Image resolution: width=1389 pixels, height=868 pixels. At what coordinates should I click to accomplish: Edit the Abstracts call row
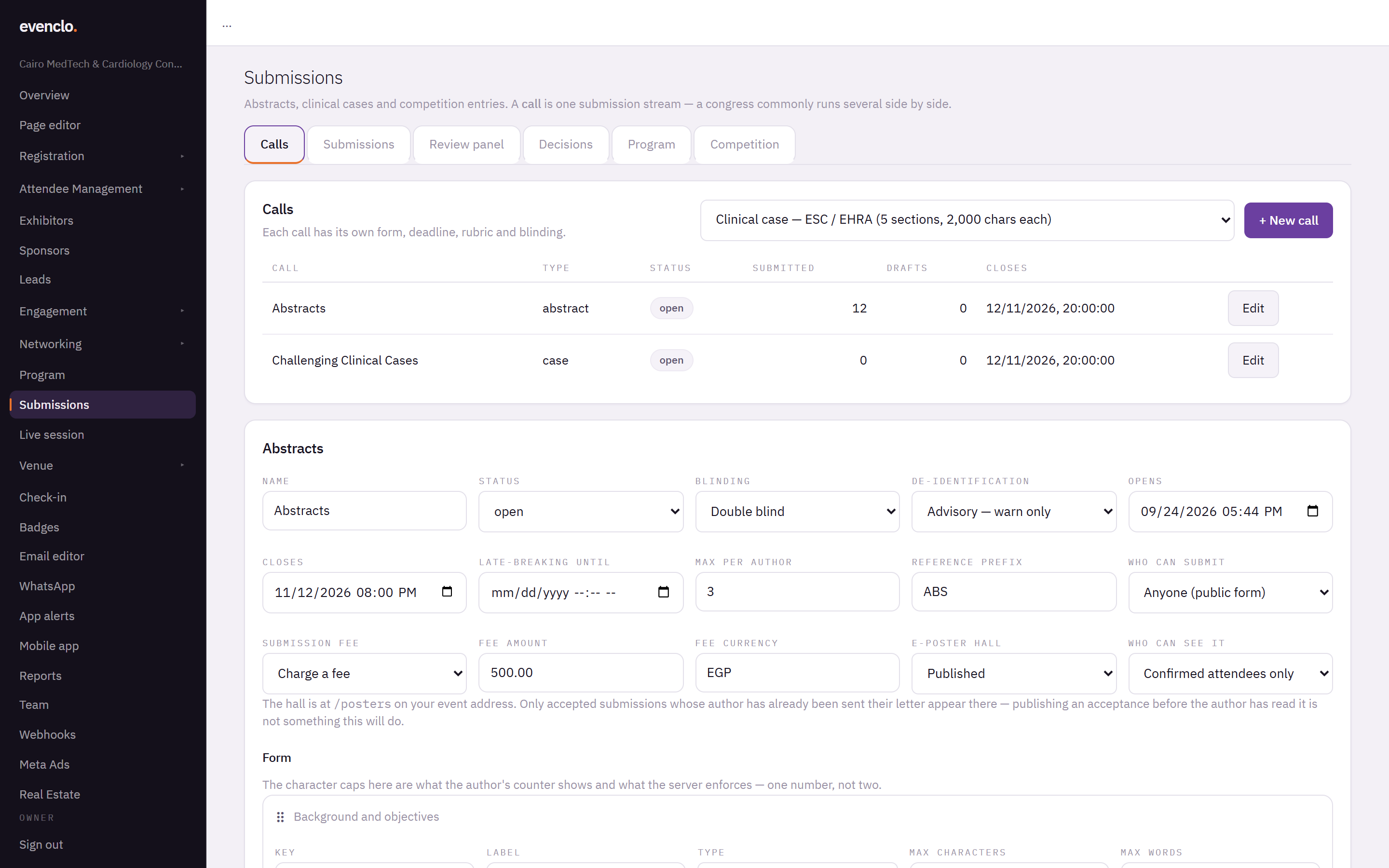coord(1253,308)
